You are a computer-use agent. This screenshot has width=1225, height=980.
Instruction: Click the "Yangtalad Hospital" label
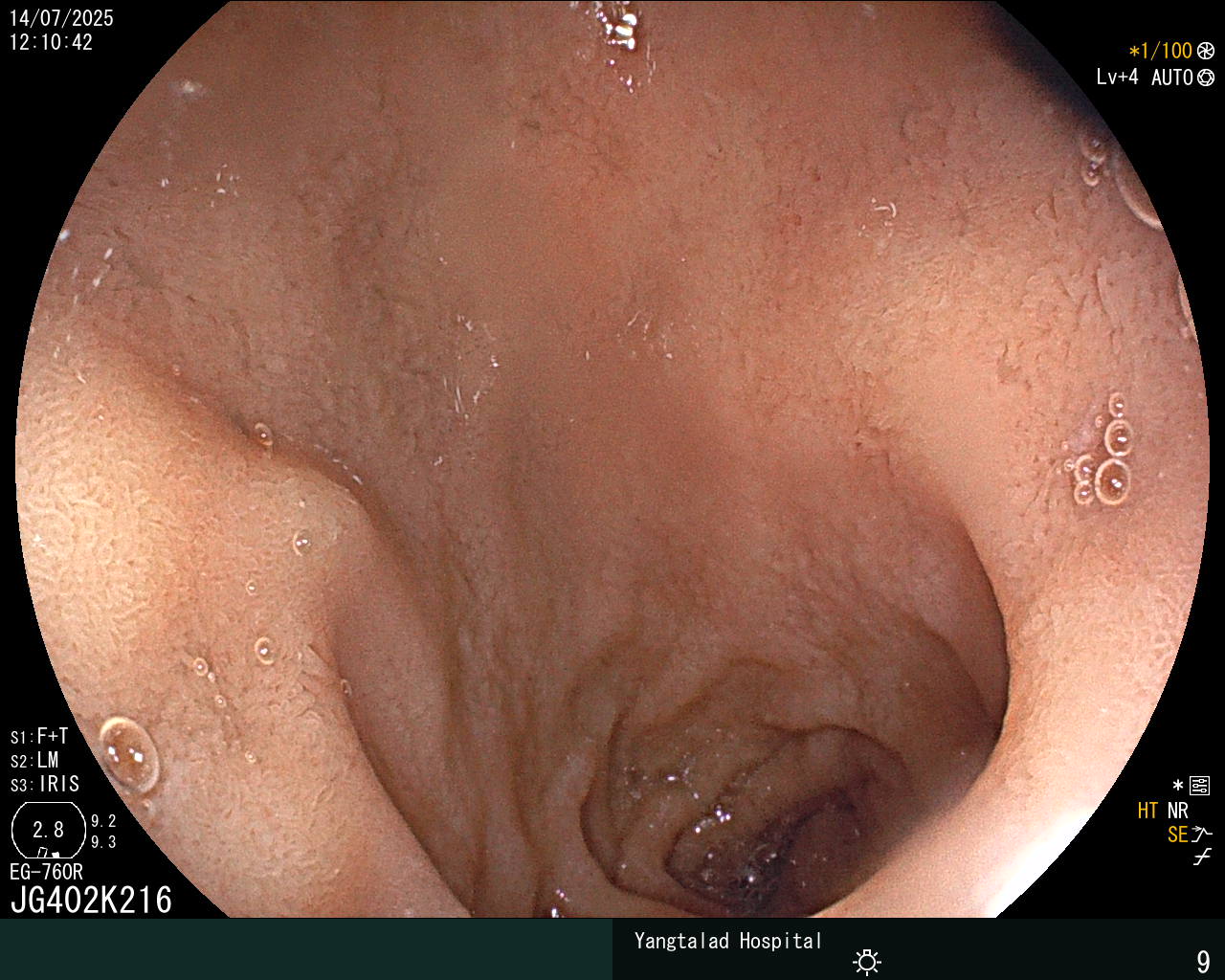pos(727,941)
